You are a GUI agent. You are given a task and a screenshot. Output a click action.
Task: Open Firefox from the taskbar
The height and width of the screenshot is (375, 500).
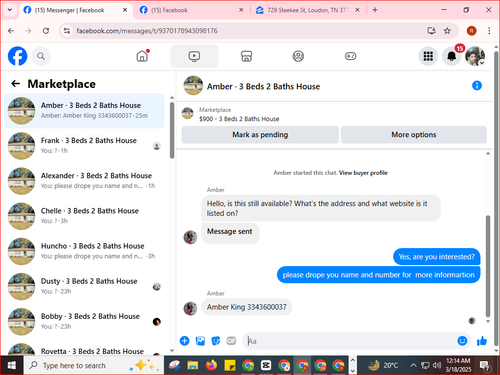[211, 365]
